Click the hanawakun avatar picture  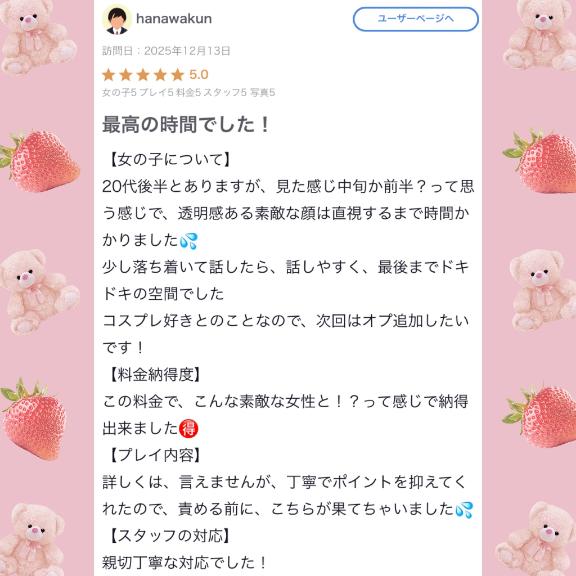pyautogui.click(x=117, y=20)
